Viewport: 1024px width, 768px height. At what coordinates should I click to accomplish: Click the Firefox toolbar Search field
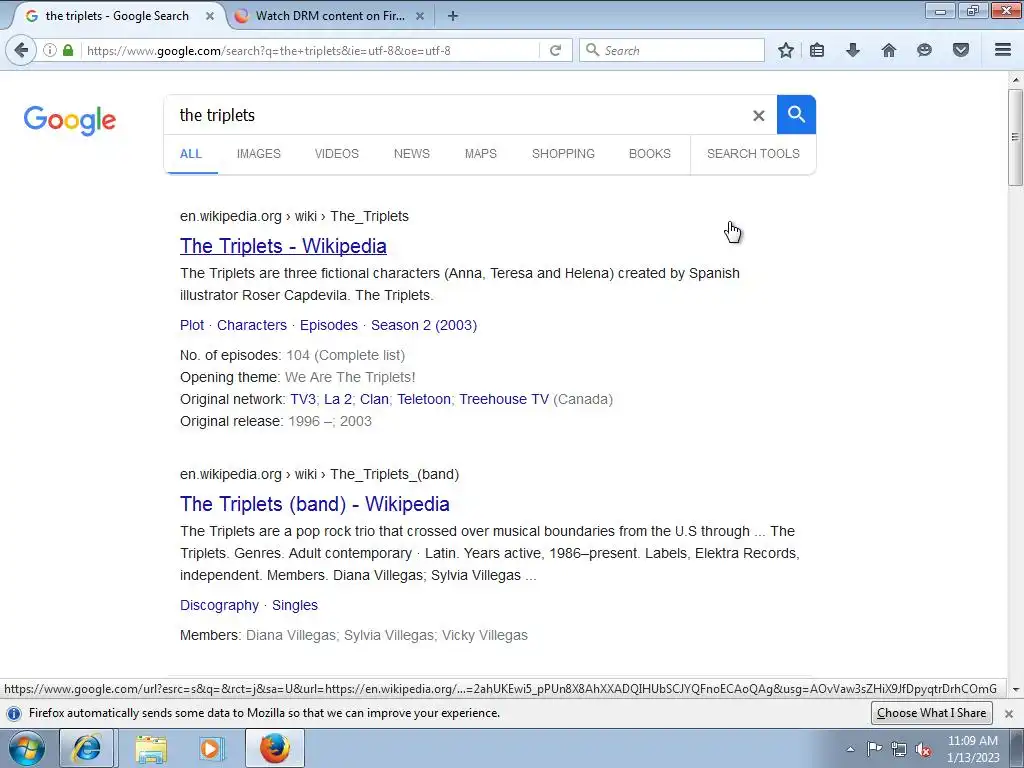tap(672, 50)
